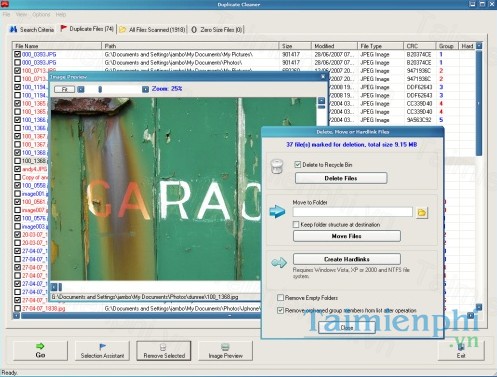This screenshot has height=377, width=497.
Task: Sort by the Group column header
Action: click(x=447, y=46)
